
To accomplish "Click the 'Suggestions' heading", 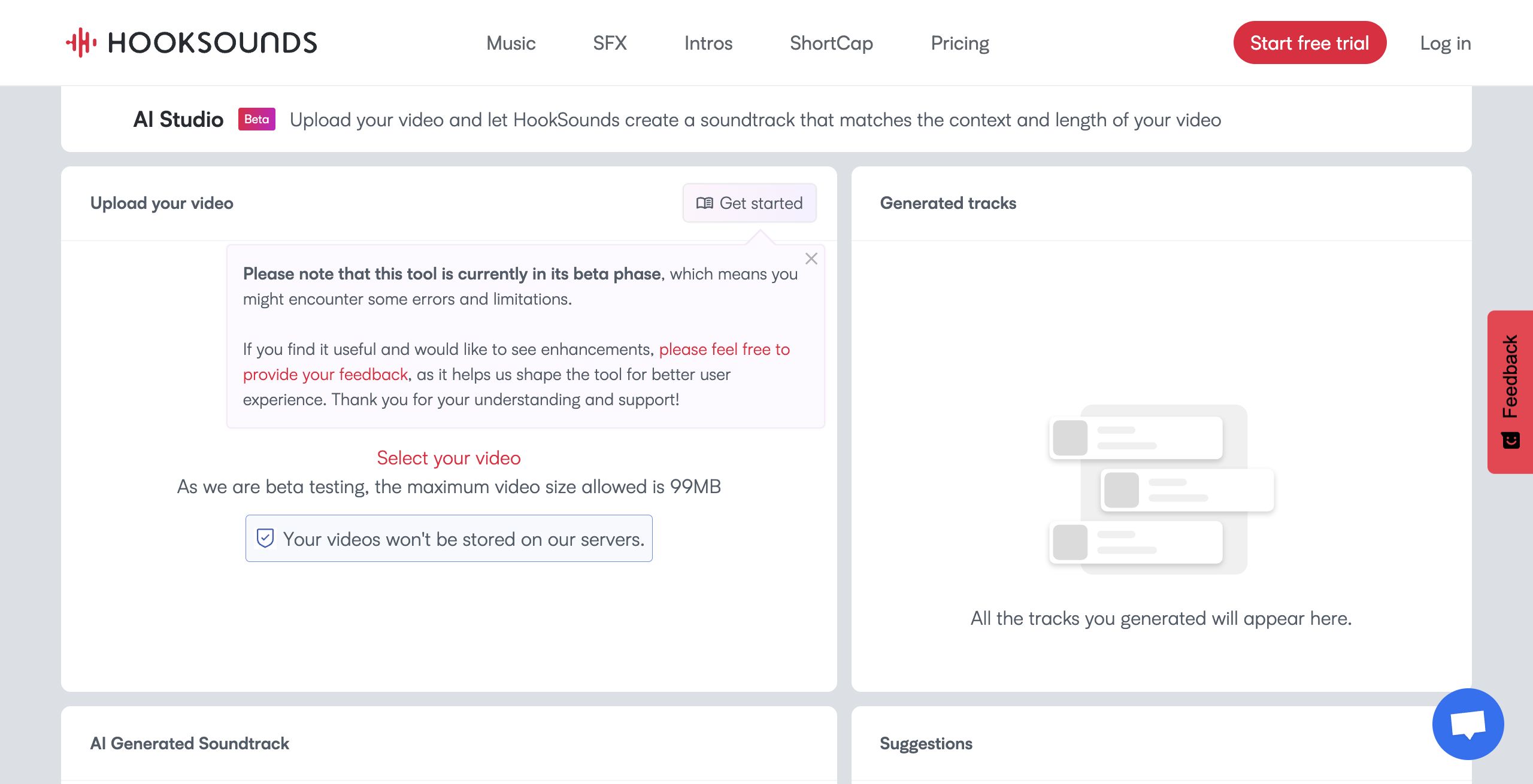I will point(926,743).
